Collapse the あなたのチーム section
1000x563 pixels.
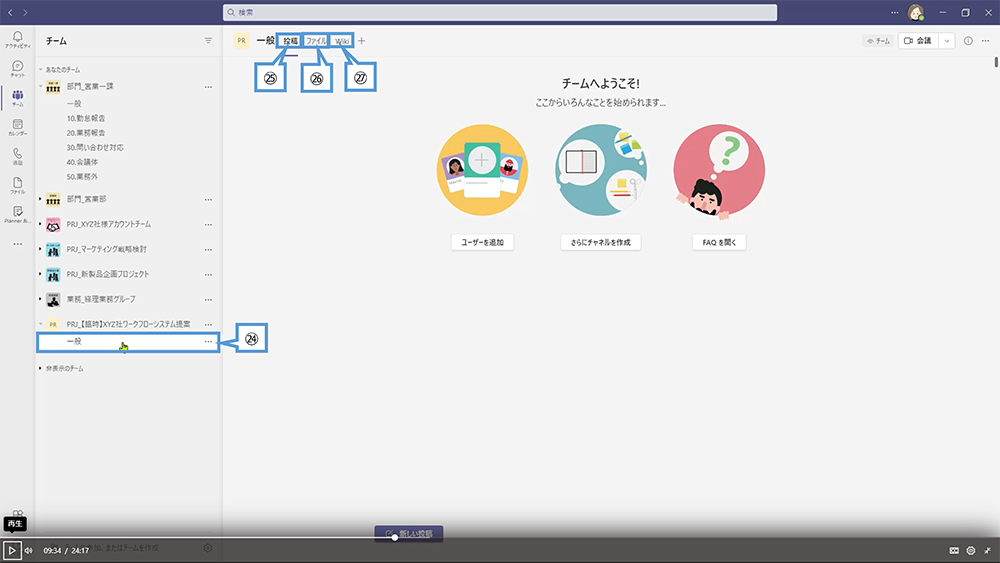[x=40, y=69]
